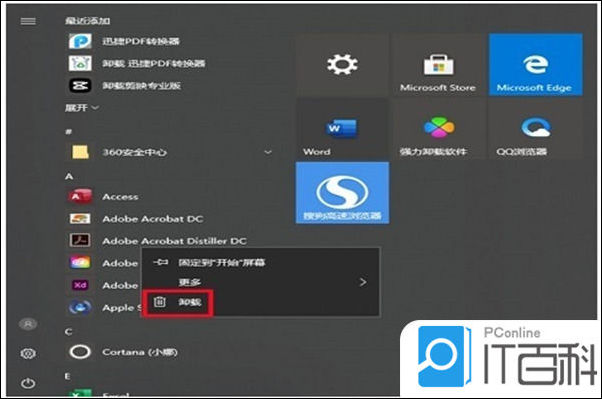Click the # letter group header

(68, 132)
